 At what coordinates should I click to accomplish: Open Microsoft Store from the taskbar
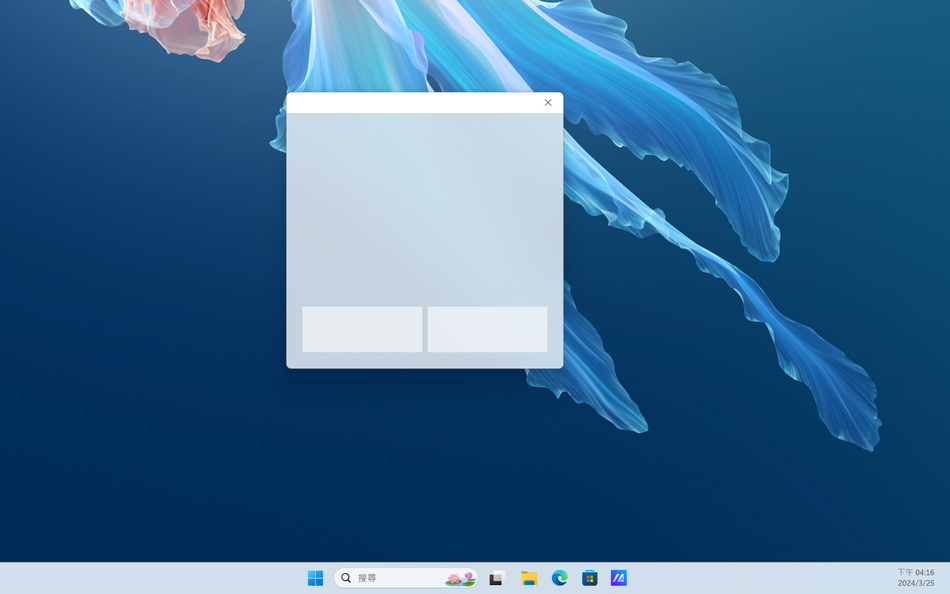click(590, 578)
